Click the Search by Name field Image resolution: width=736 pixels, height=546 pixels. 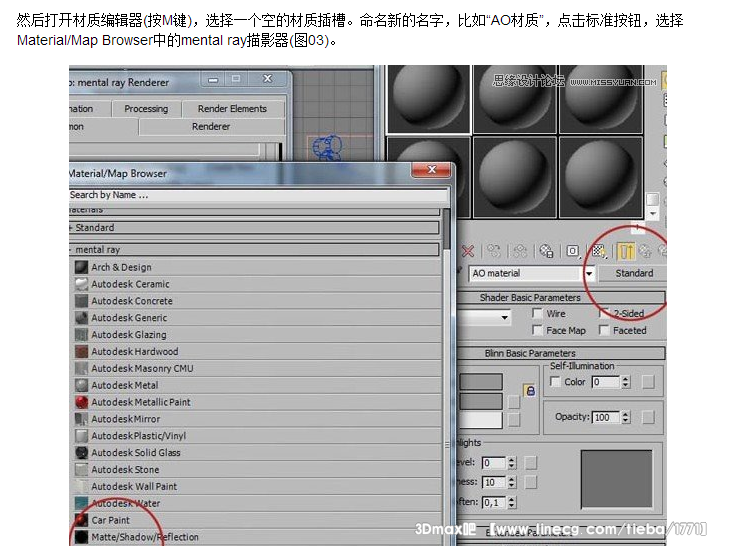[x=258, y=195]
